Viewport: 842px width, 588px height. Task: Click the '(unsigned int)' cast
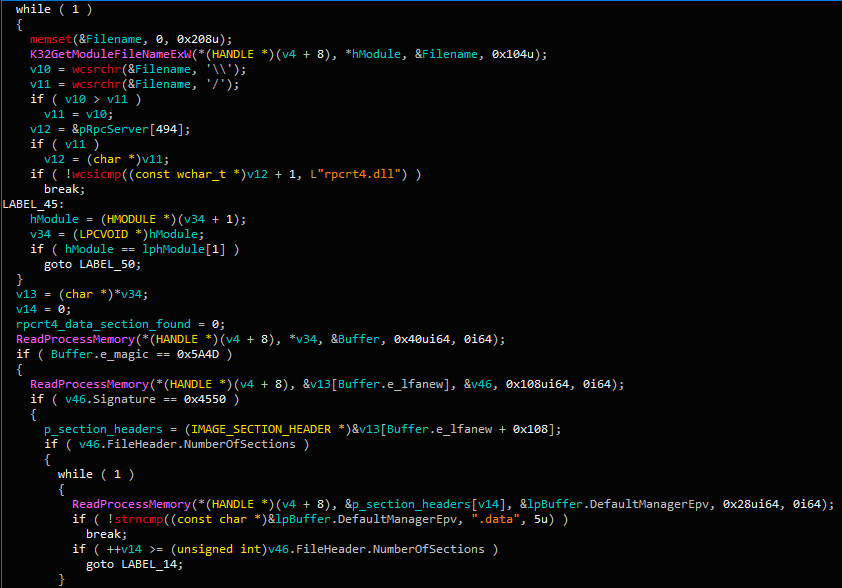[x=219, y=550]
